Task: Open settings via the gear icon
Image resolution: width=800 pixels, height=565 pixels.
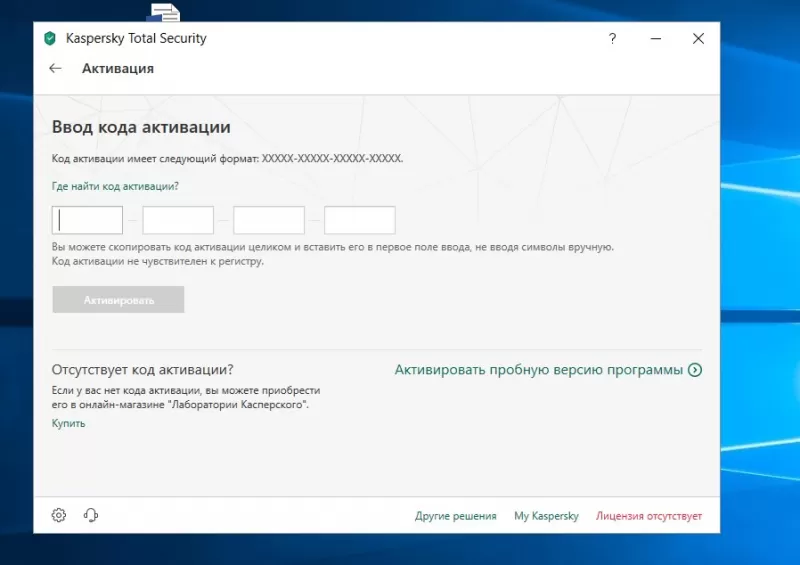Action: pos(59,515)
